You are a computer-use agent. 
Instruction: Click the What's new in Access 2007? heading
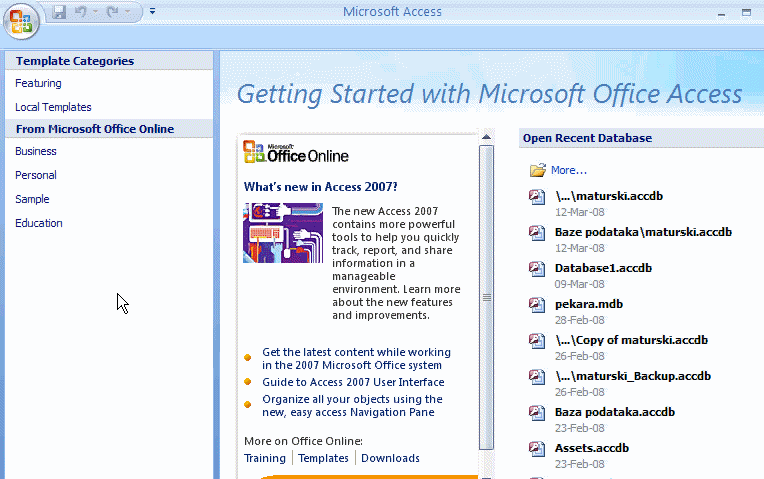pos(321,187)
